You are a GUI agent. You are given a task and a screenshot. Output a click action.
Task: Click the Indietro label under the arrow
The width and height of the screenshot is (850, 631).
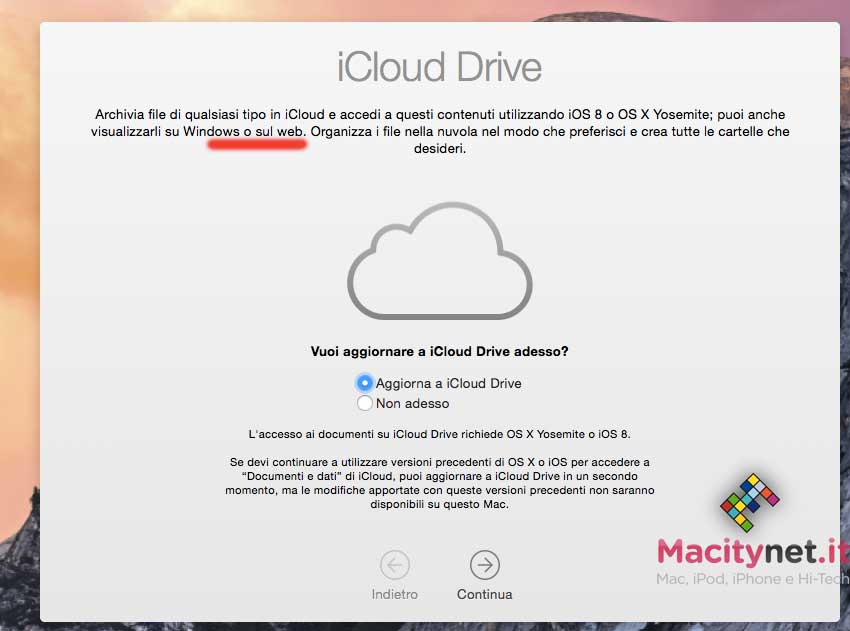pyautogui.click(x=395, y=594)
